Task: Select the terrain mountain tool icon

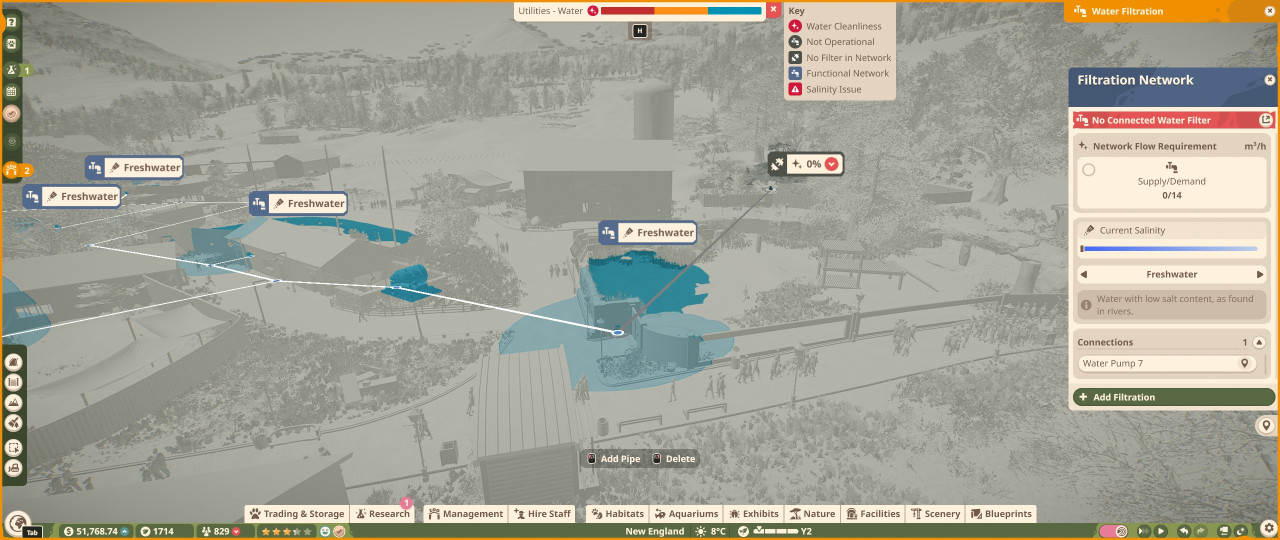Action: (14, 403)
